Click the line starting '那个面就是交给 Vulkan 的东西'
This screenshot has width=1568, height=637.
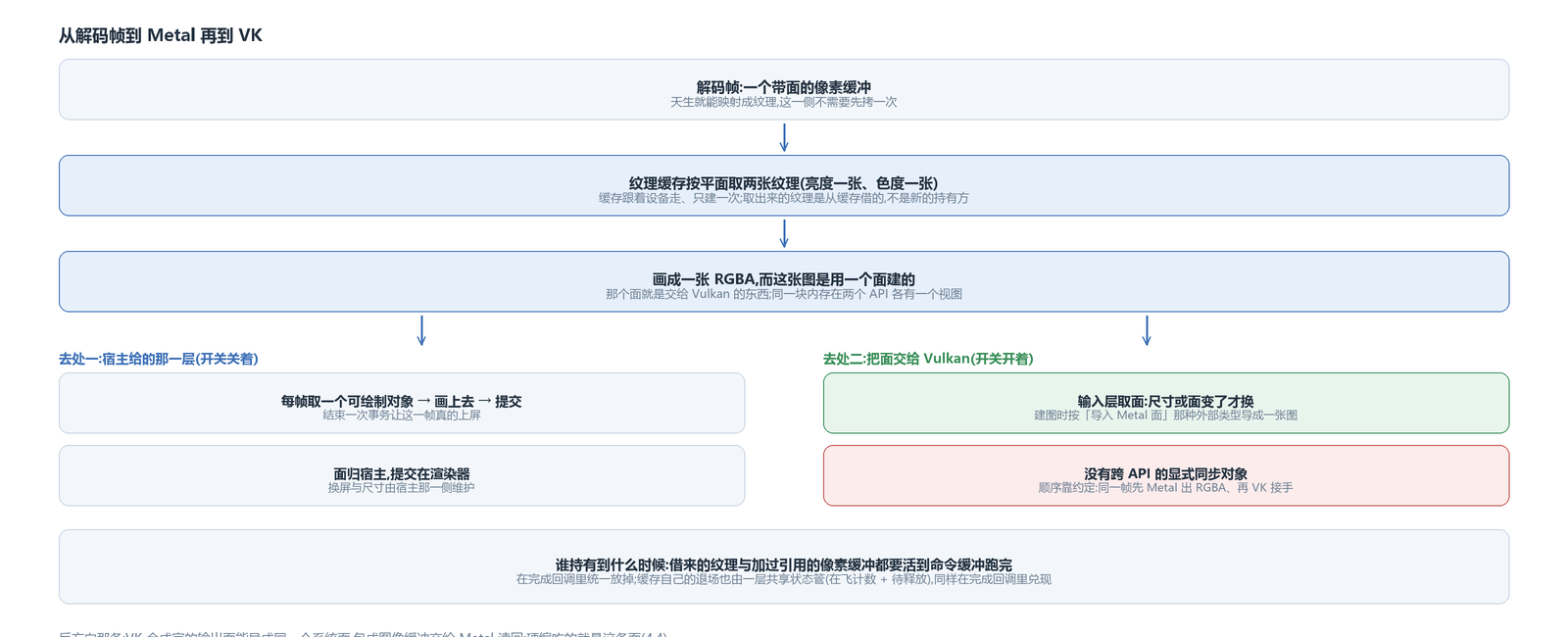(x=784, y=294)
